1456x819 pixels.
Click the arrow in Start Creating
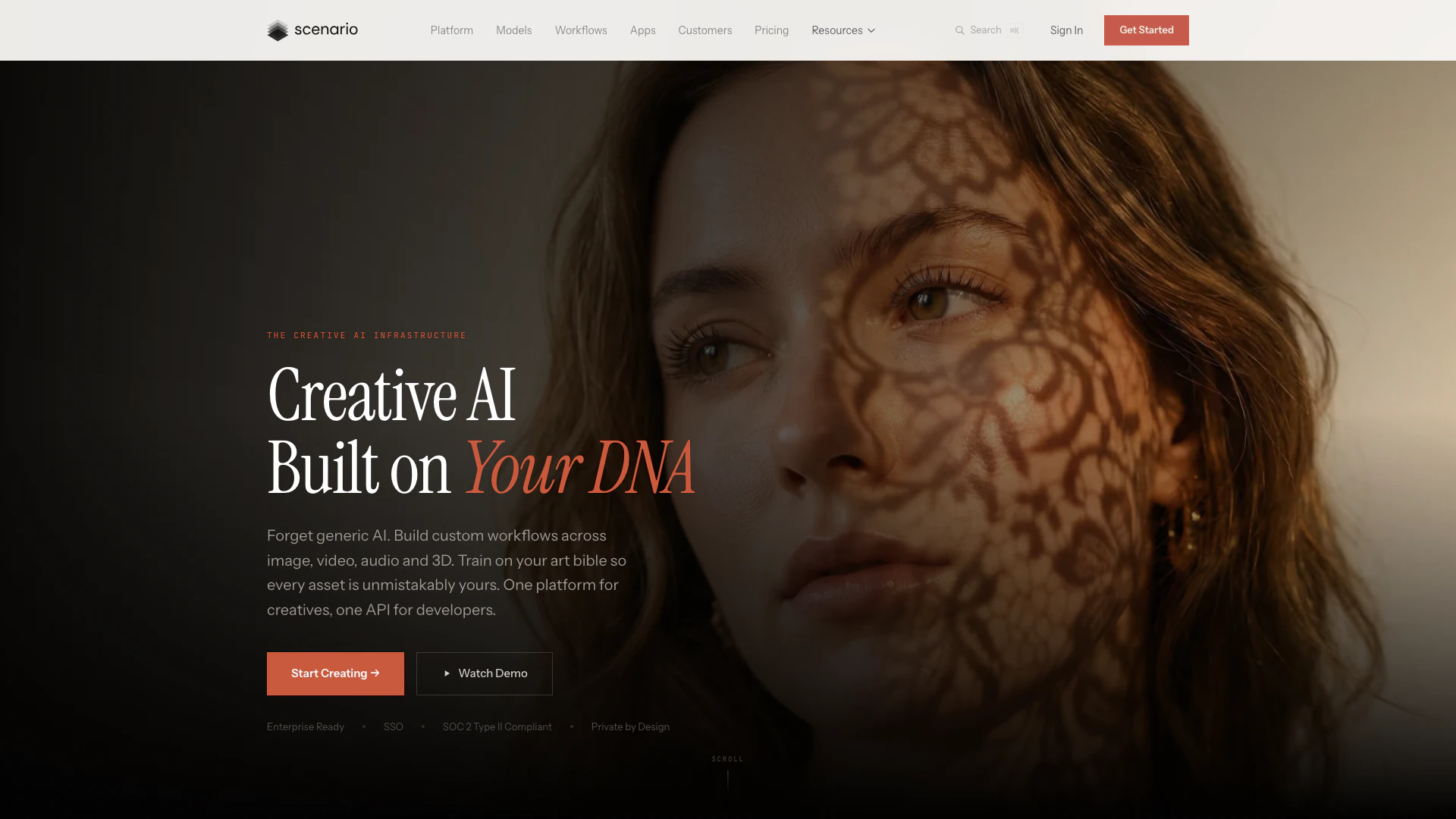[x=375, y=673]
